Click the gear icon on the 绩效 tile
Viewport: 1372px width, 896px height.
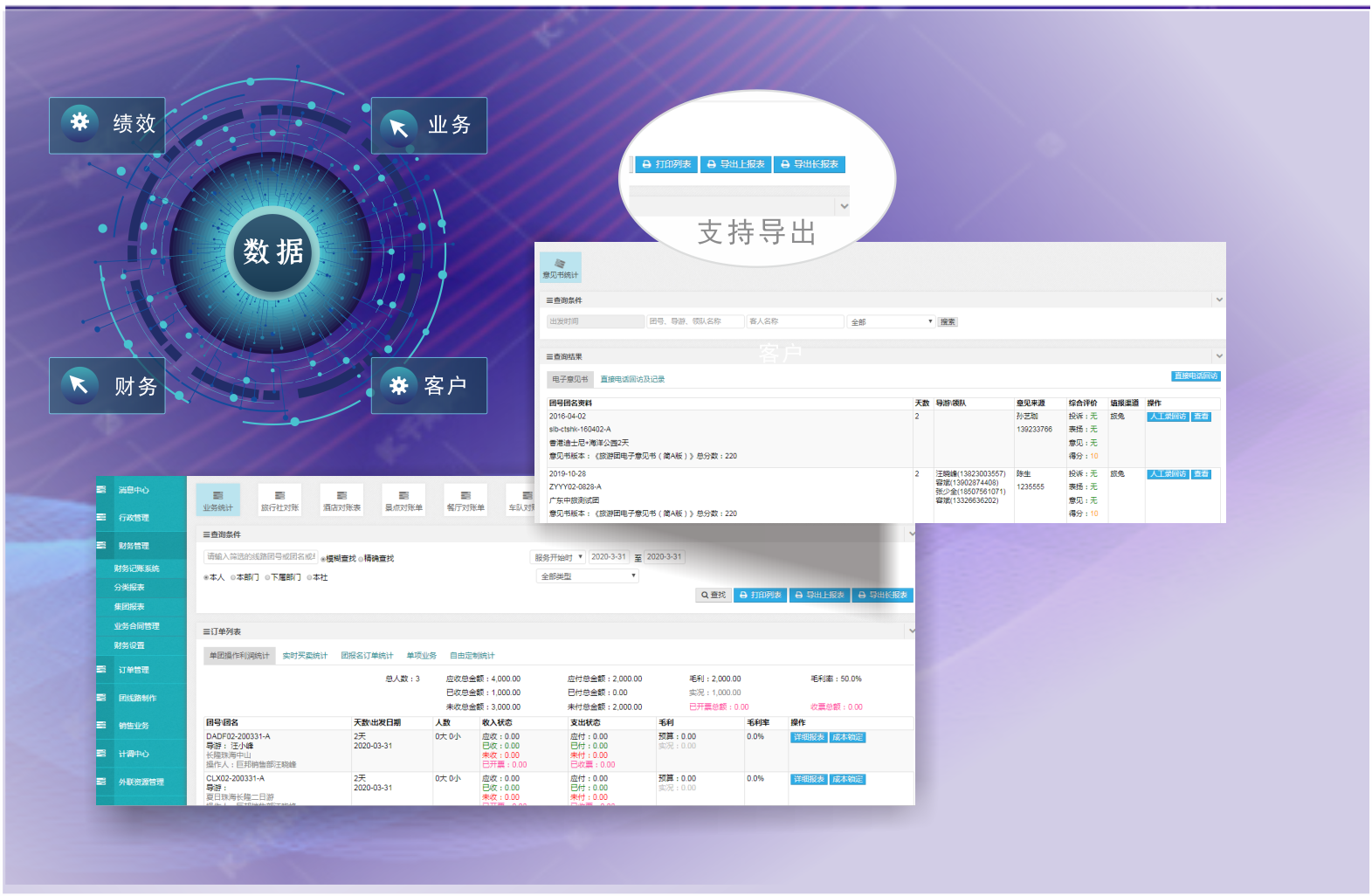click(79, 121)
